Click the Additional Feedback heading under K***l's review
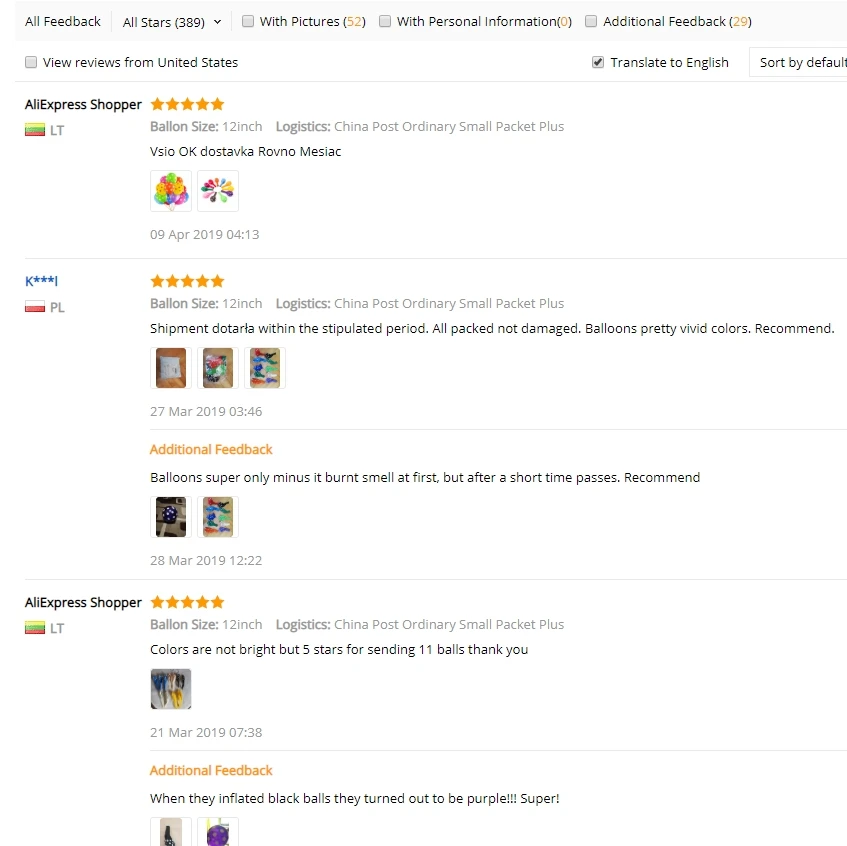 pyautogui.click(x=211, y=449)
